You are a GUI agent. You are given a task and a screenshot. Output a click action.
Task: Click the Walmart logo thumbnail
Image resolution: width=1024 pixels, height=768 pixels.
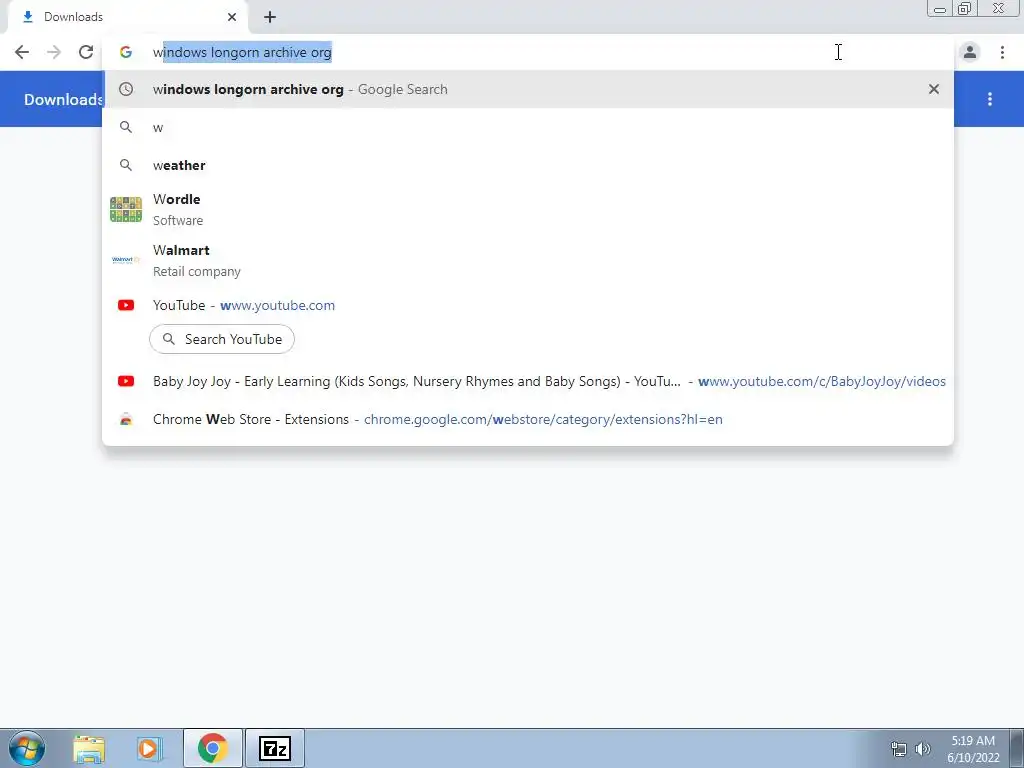click(126, 260)
